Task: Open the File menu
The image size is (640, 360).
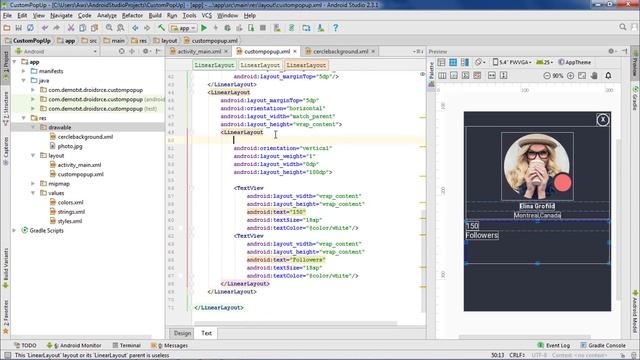Action: click(7, 16)
